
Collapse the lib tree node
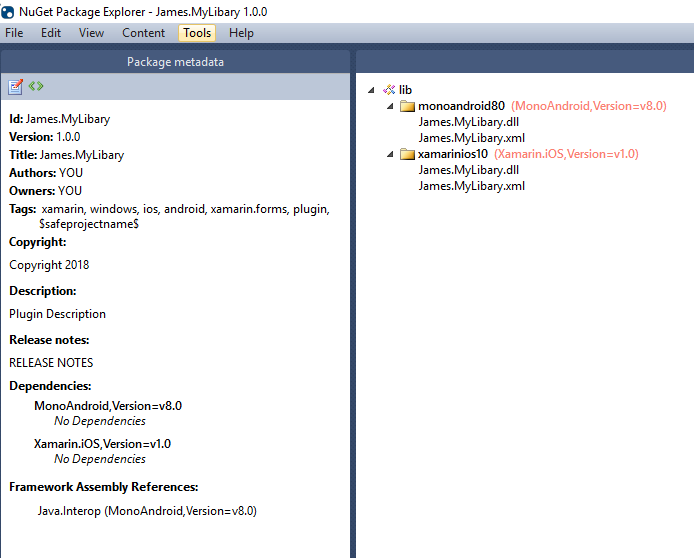coord(371,90)
